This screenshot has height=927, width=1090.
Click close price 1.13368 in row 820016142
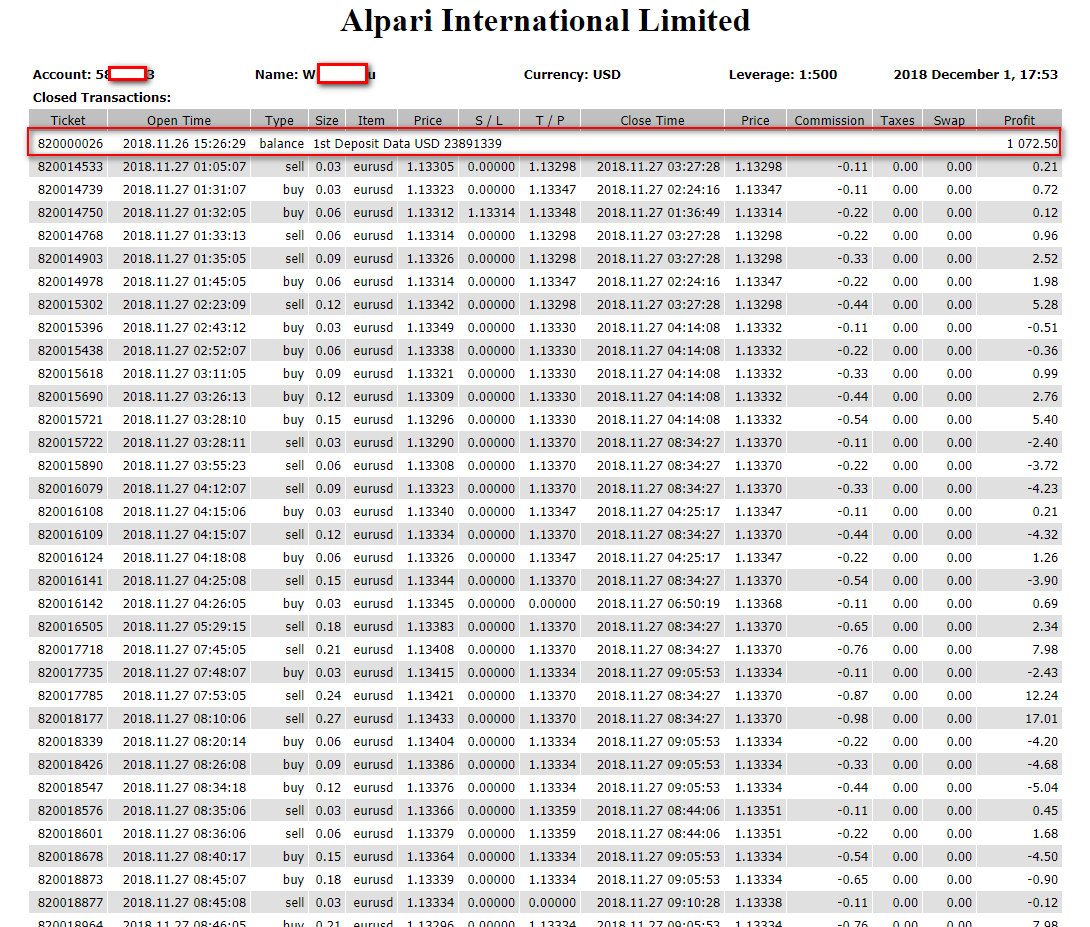pyautogui.click(x=758, y=603)
